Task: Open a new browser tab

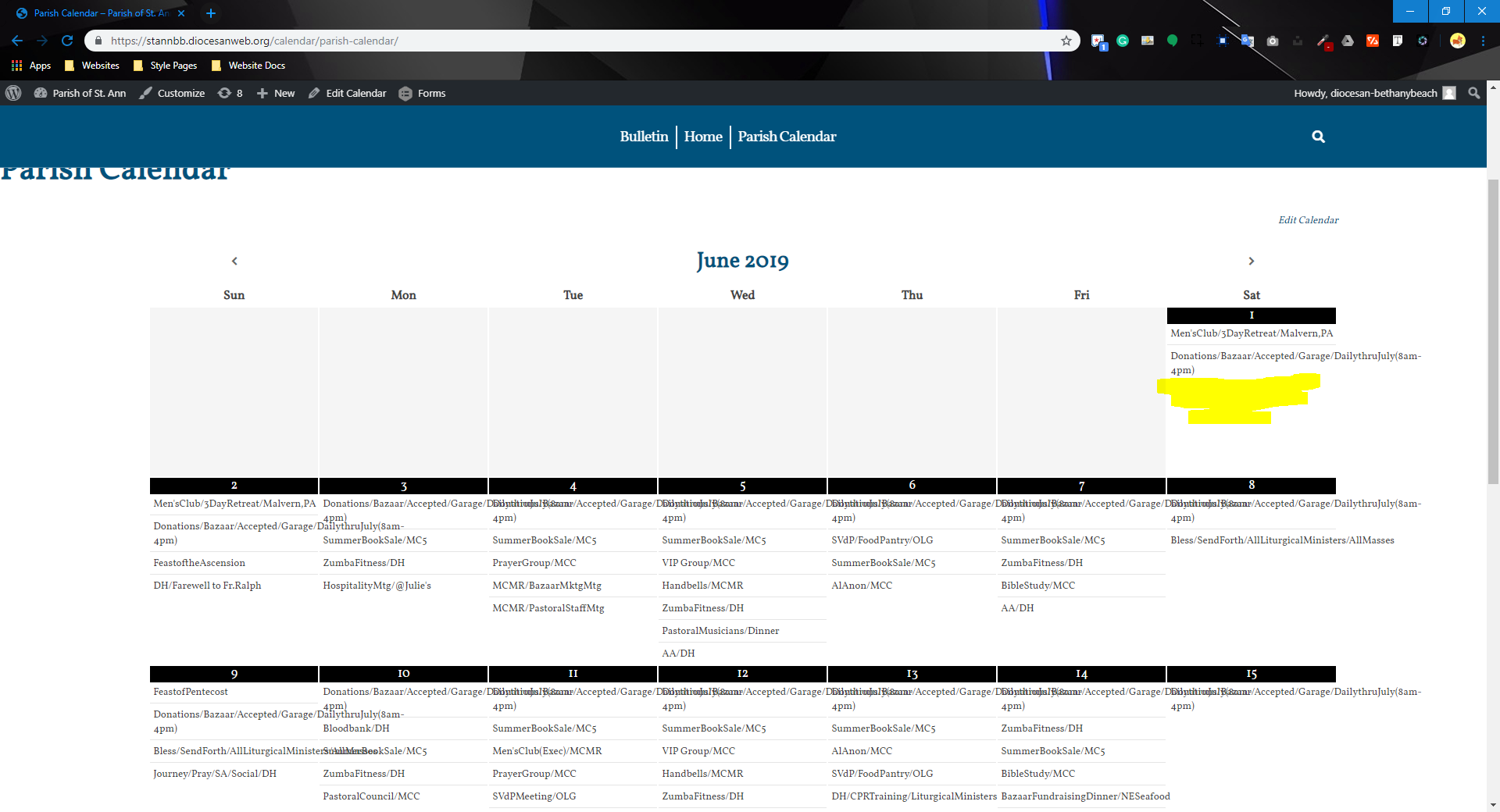Action: [210, 13]
